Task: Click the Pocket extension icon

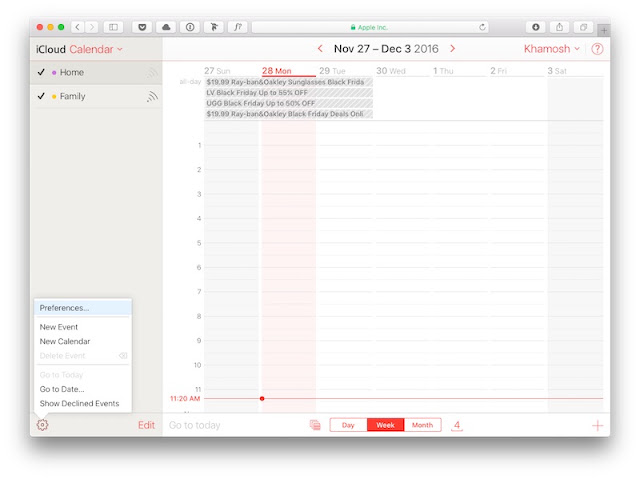Action: [x=142, y=27]
